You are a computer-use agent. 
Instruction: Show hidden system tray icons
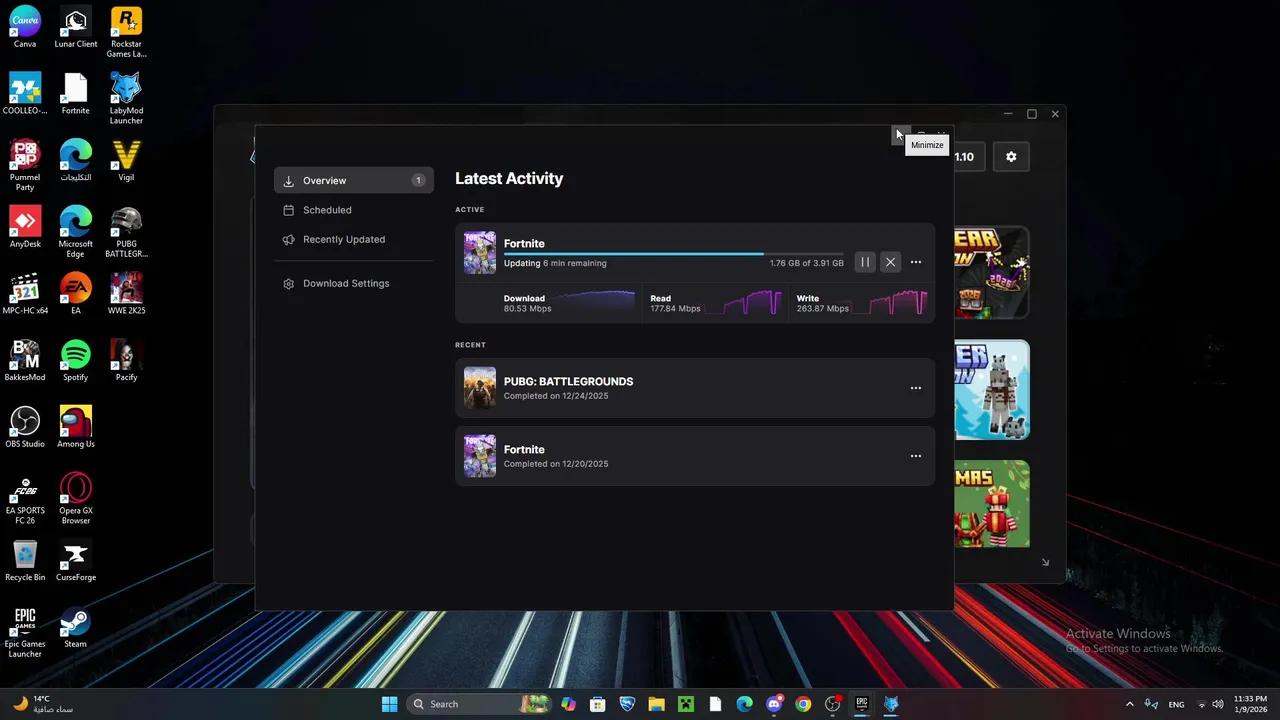tap(1130, 704)
